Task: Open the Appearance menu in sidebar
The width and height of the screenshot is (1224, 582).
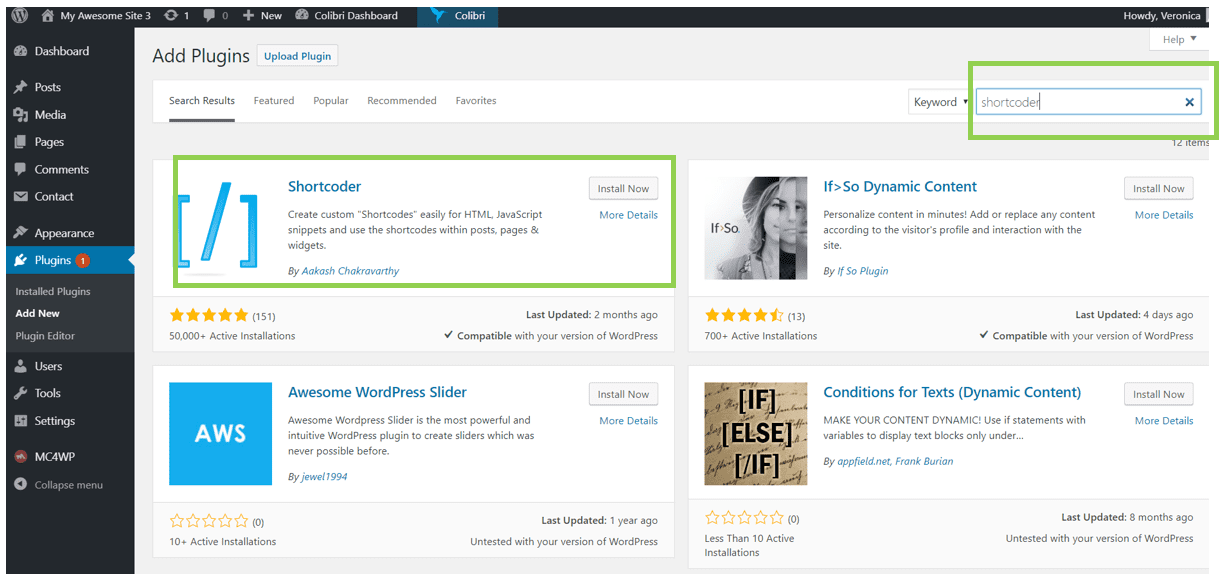Action: (64, 233)
